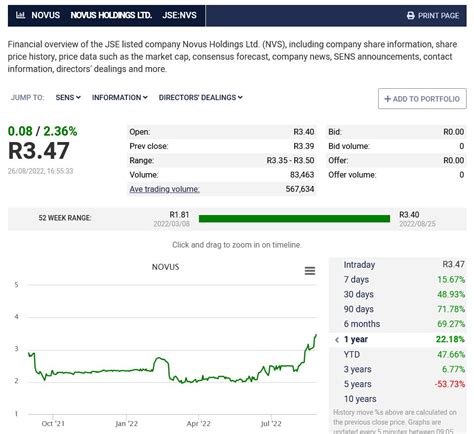Click the green 52 week range bar
This screenshot has height=434, width=474.
pos(294,219)
